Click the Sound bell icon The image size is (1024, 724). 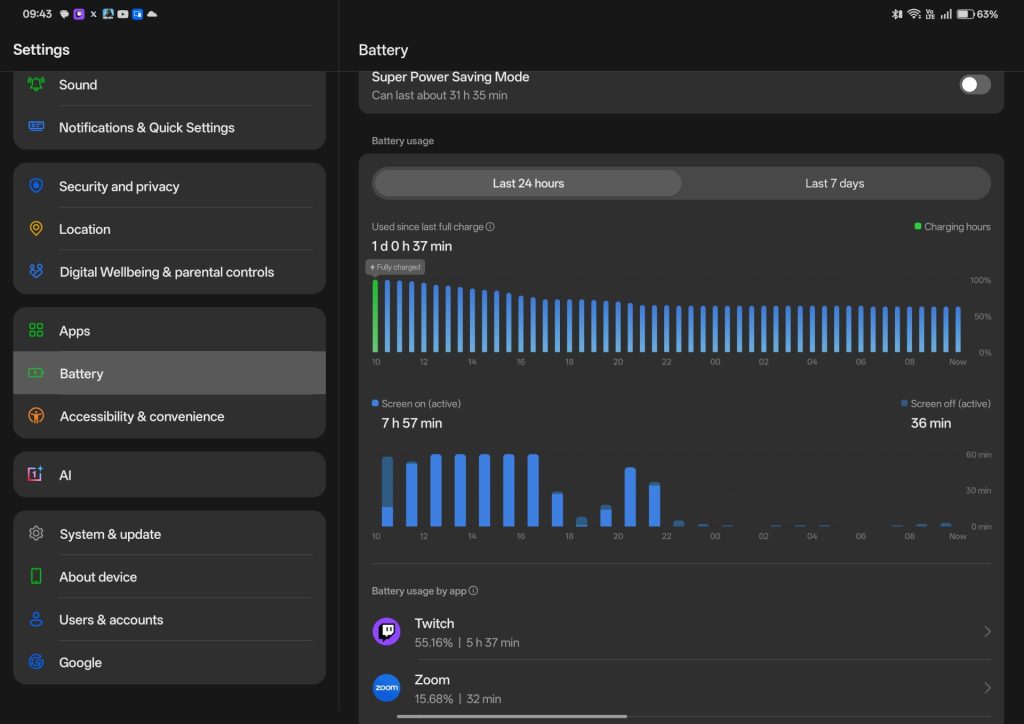[37, 85]
